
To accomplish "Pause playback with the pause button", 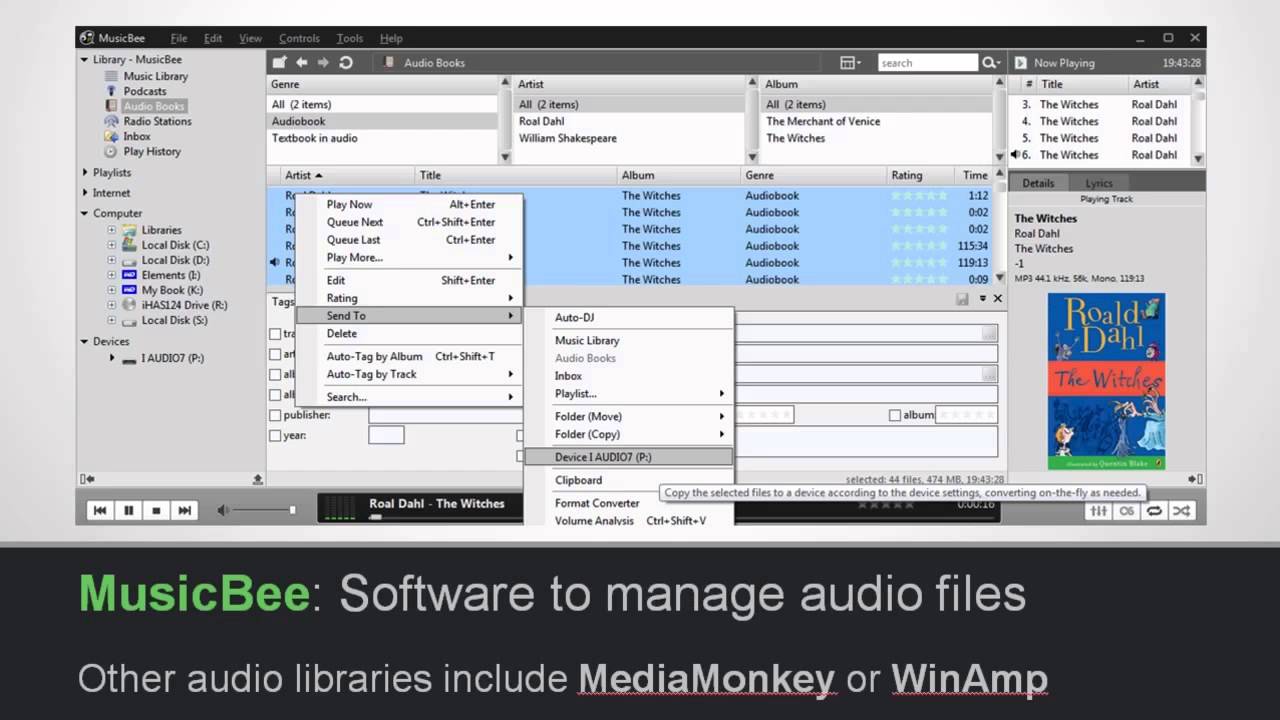I will click(128, 510).
